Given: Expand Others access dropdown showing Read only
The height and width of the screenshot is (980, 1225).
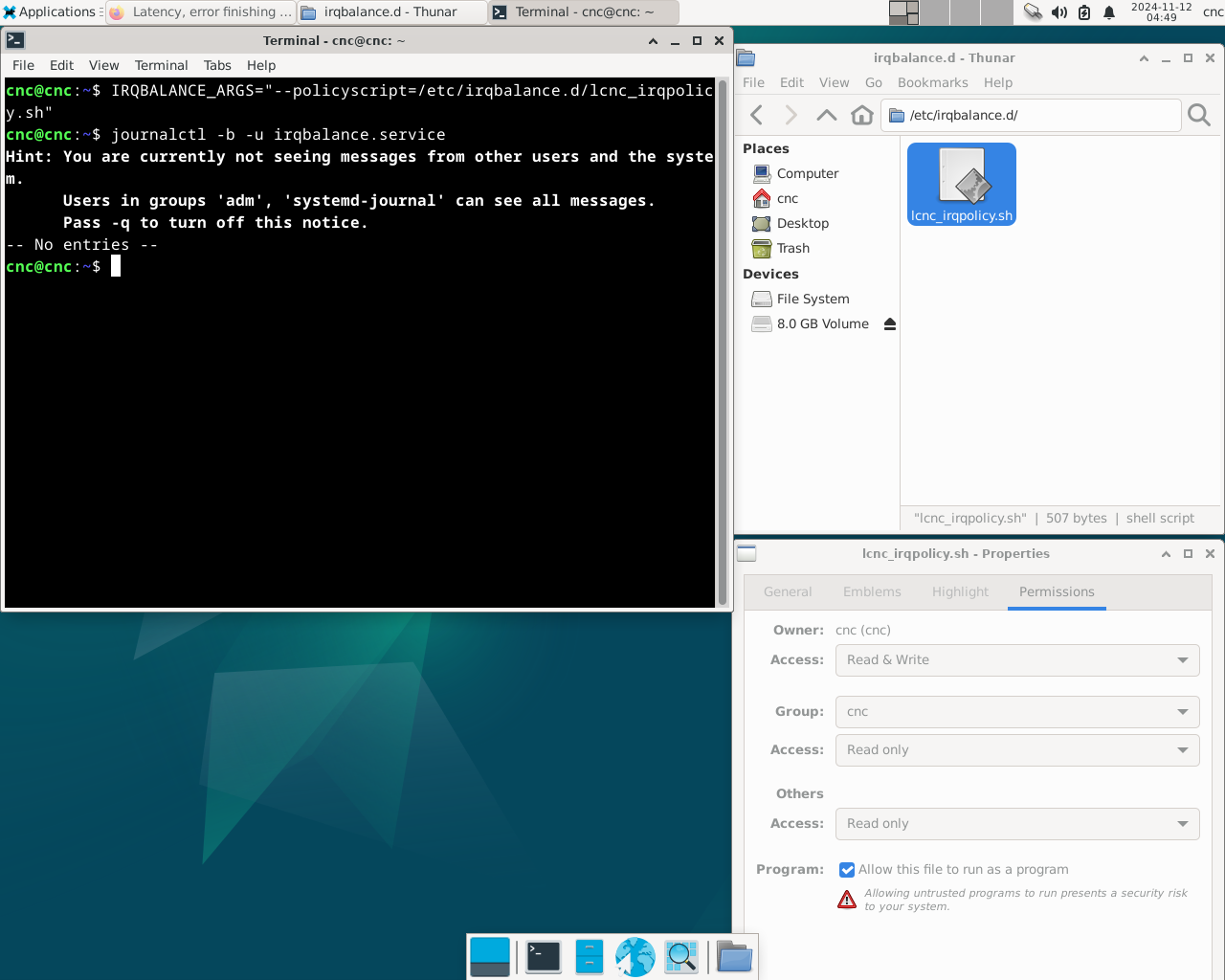Looking at the screenshot, I should (1017, 824).
